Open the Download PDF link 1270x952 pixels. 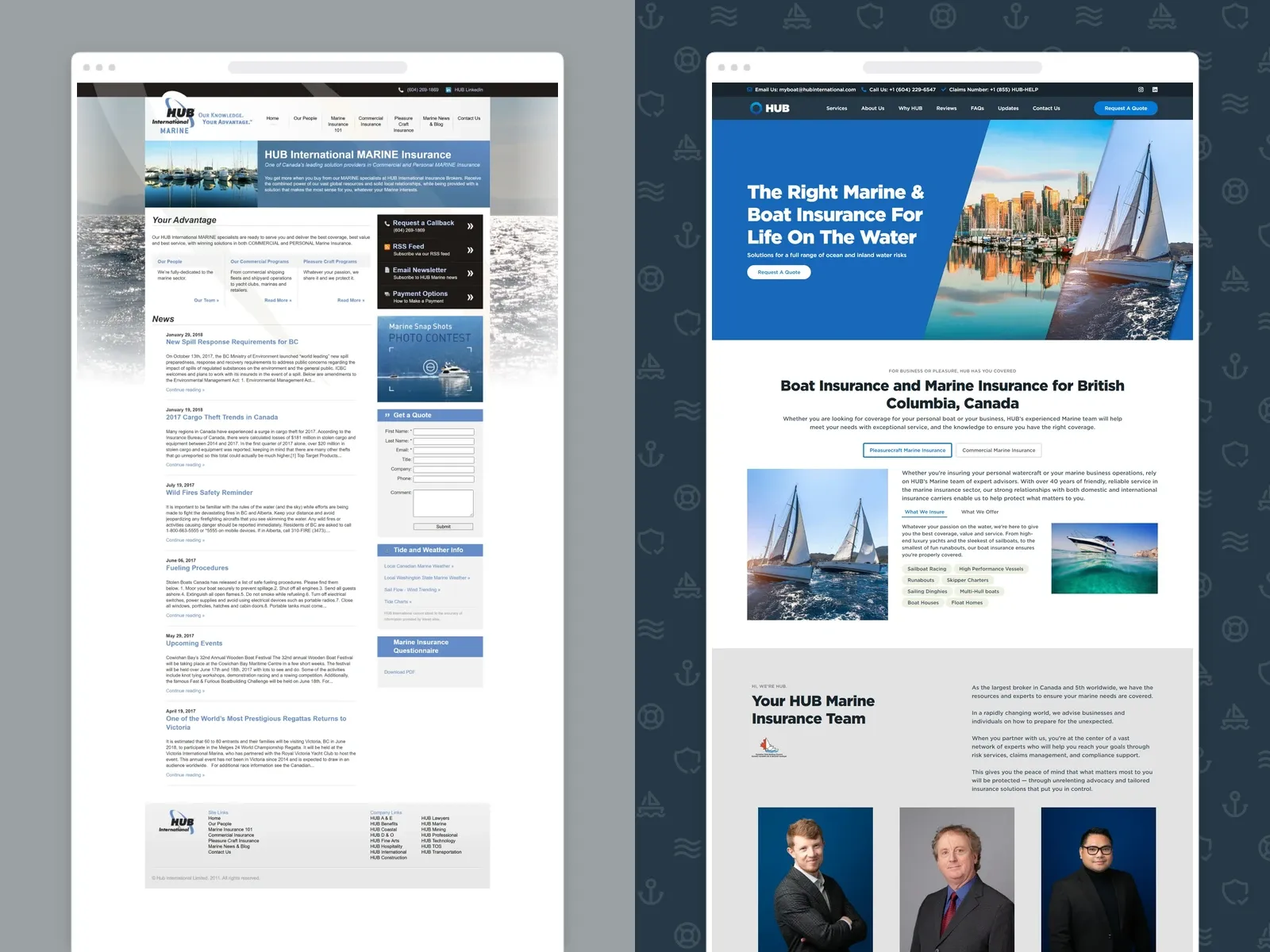click(x=399, y=672)
